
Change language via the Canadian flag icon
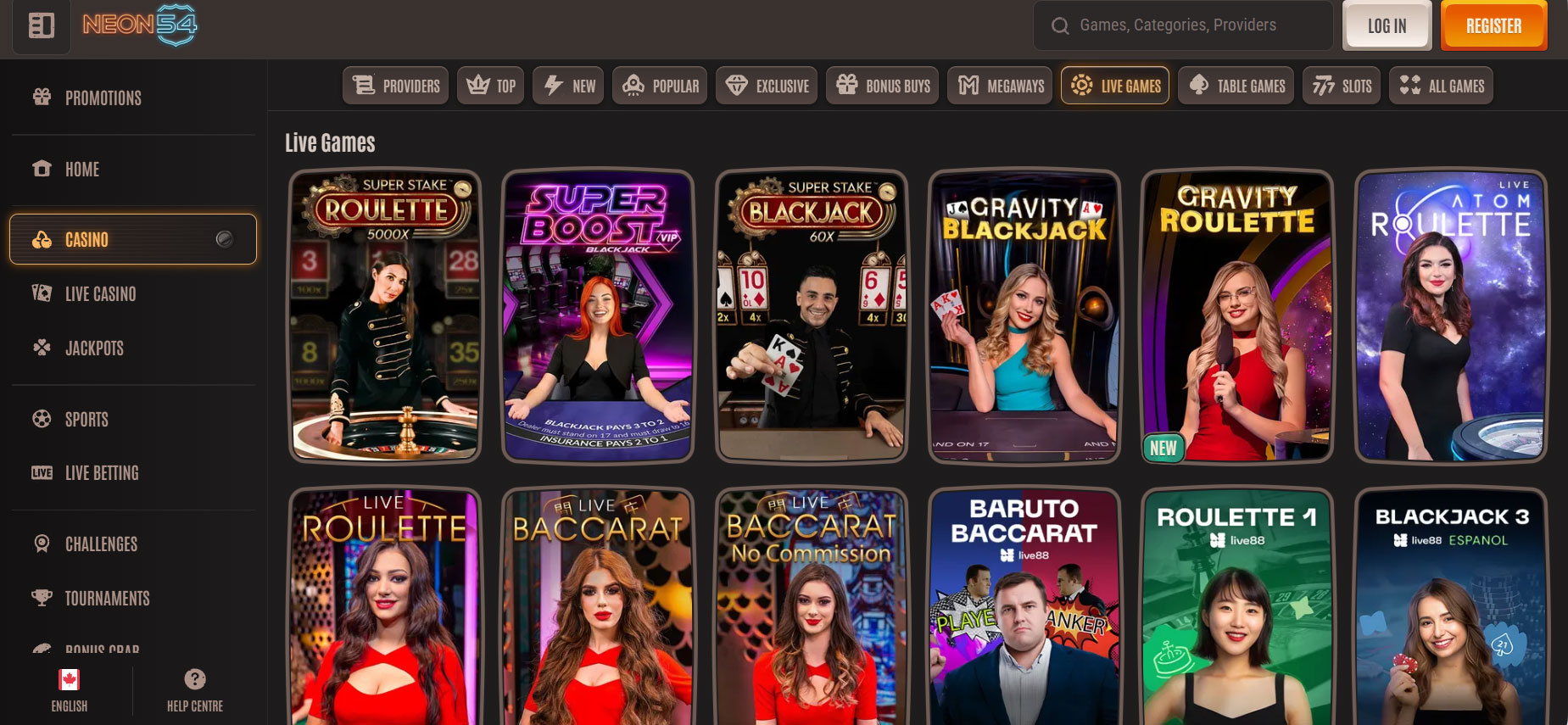69,679
